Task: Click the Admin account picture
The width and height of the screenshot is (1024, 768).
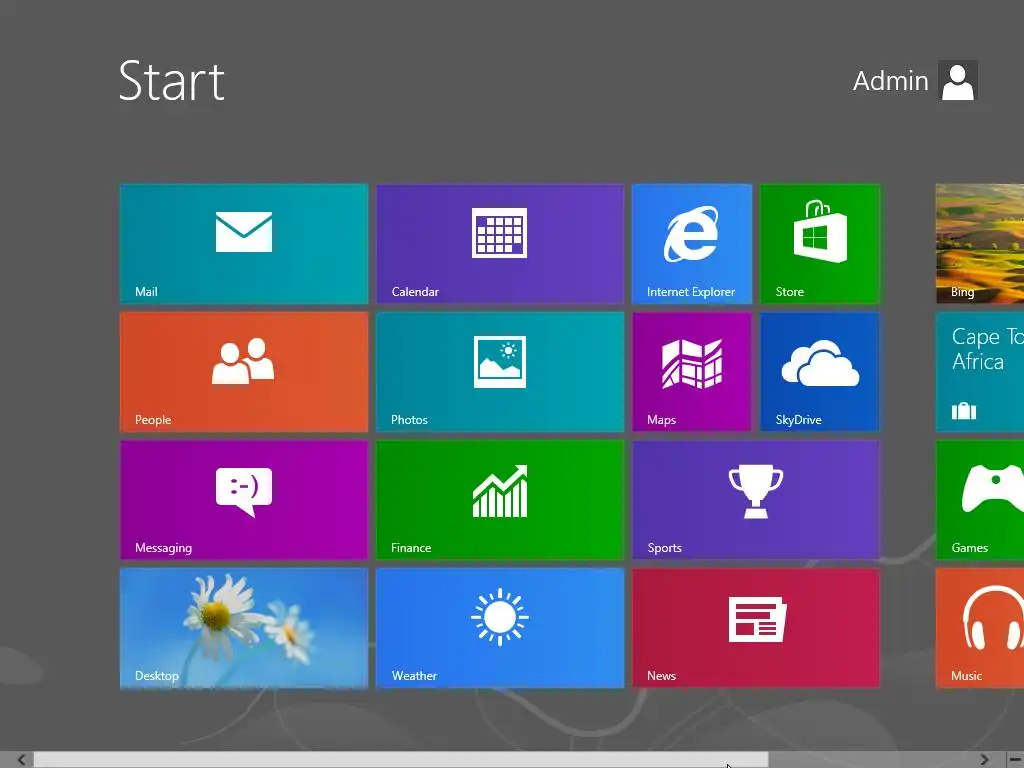Action: [958, 80]
